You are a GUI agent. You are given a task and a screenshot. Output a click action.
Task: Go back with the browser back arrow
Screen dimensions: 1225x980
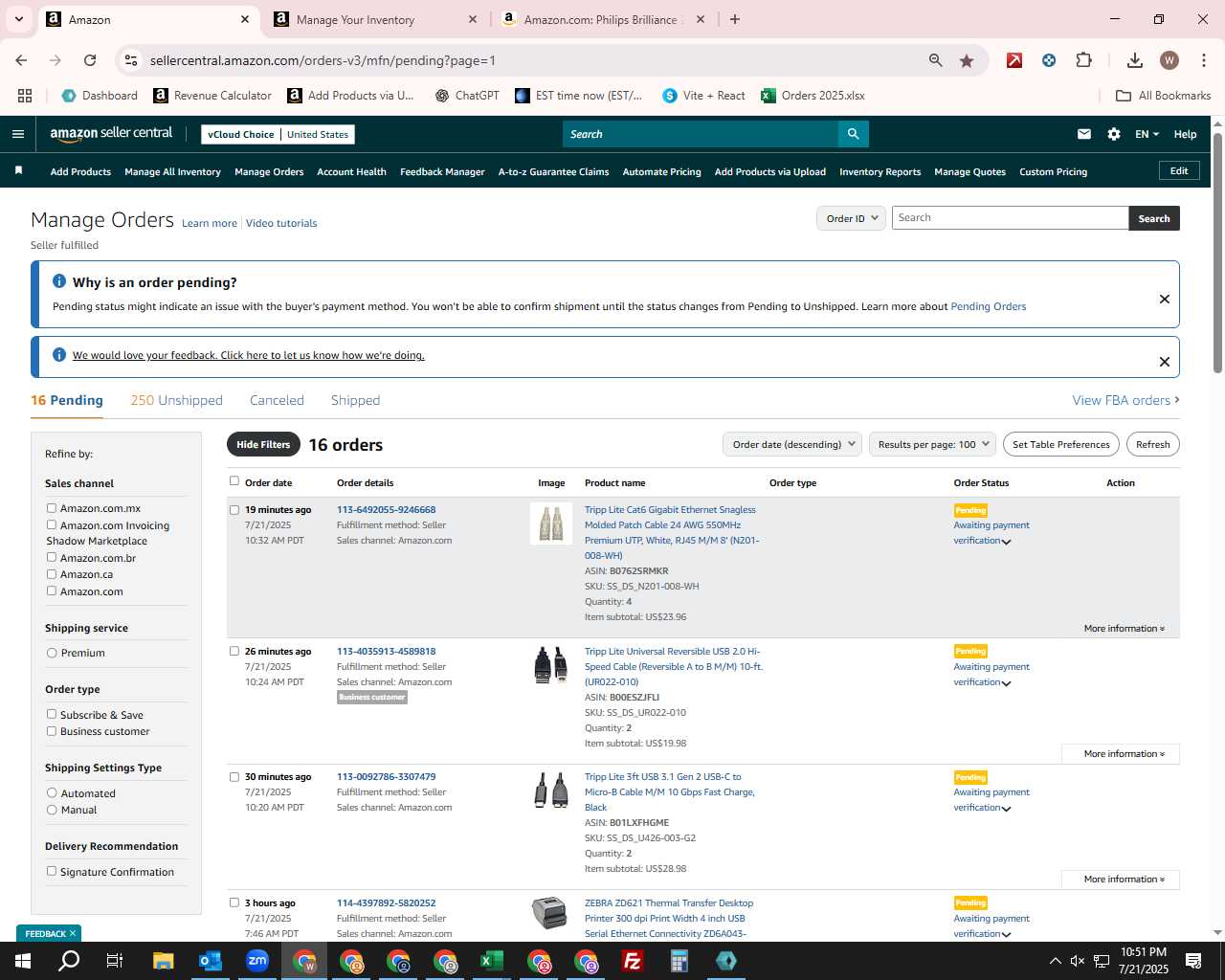pos(21,60)
